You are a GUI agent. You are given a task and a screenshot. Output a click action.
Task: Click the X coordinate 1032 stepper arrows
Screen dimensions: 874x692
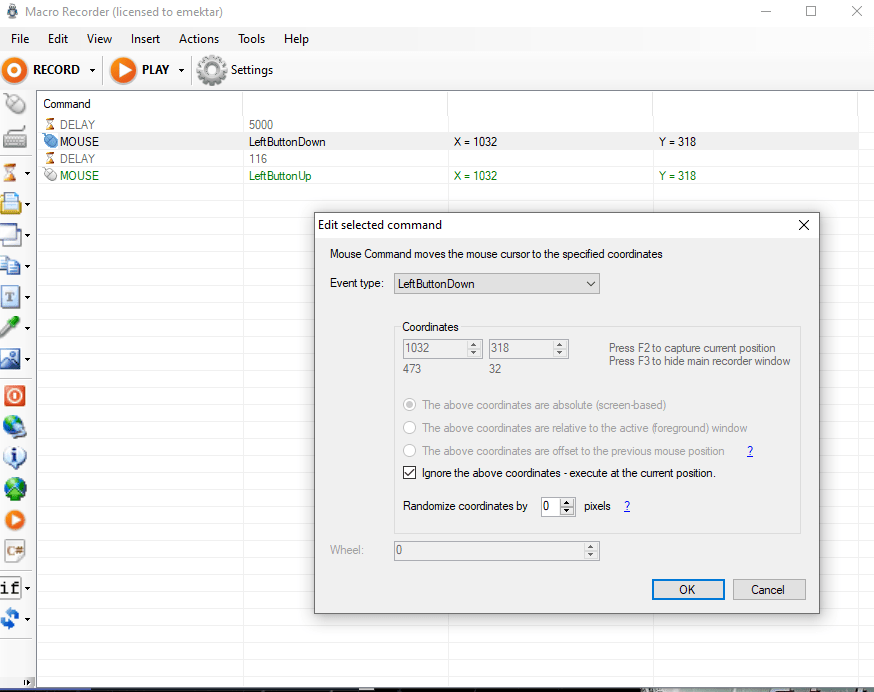click(474, 349)
